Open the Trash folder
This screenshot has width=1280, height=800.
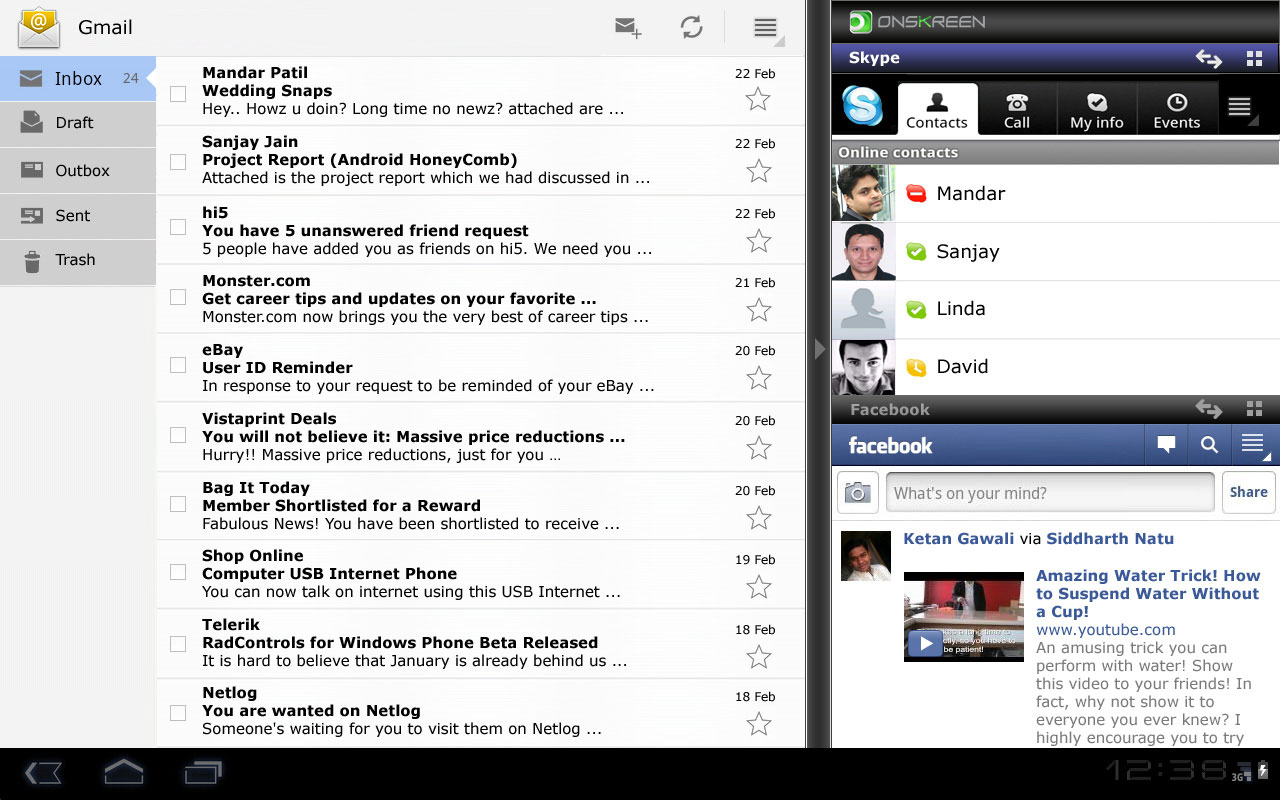[78, 260]
